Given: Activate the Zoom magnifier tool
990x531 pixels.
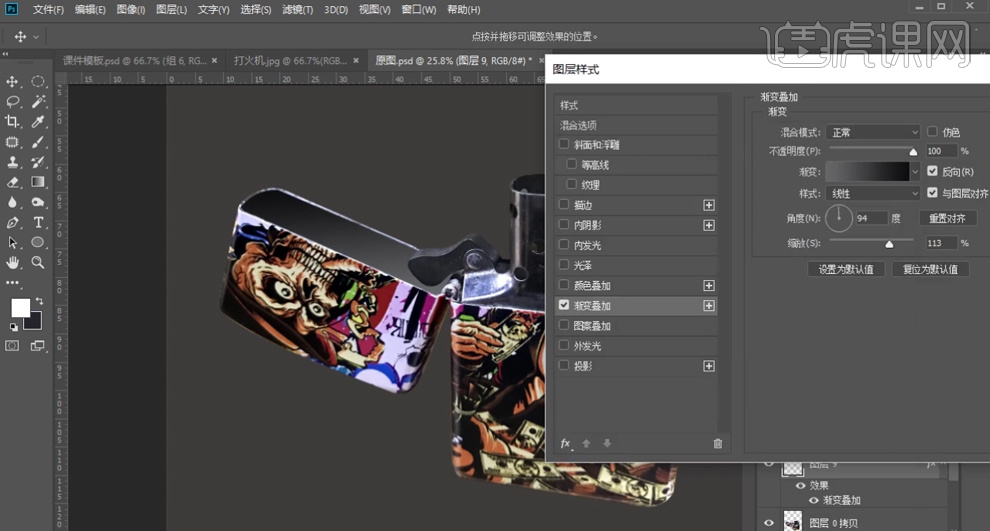Looking at the screenshot, I should pos(38,262).
